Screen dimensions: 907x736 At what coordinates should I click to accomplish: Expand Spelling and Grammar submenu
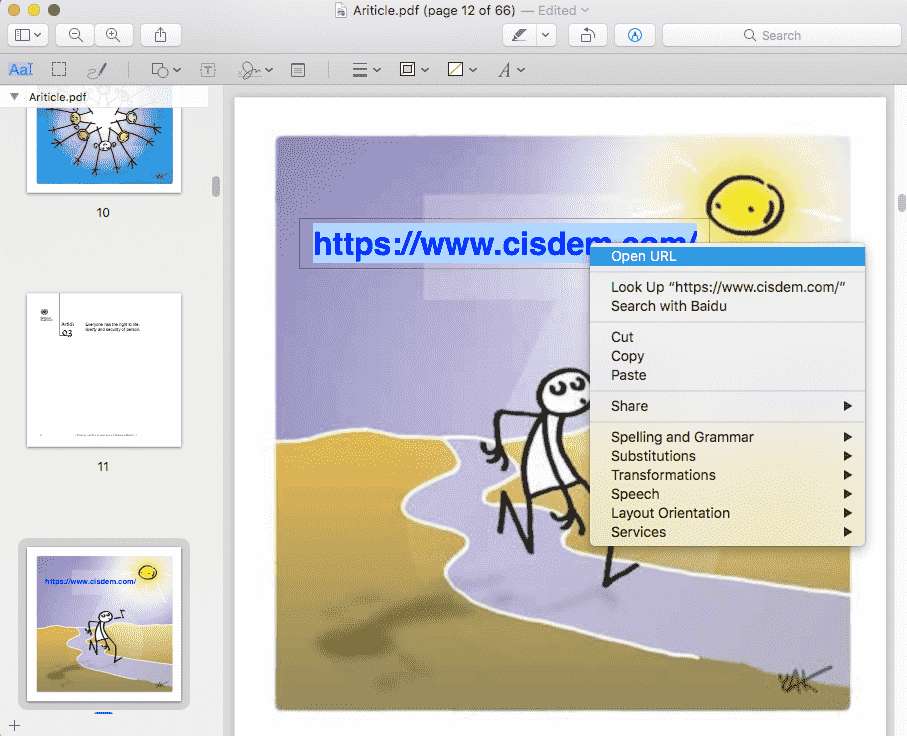click(727, 437)
